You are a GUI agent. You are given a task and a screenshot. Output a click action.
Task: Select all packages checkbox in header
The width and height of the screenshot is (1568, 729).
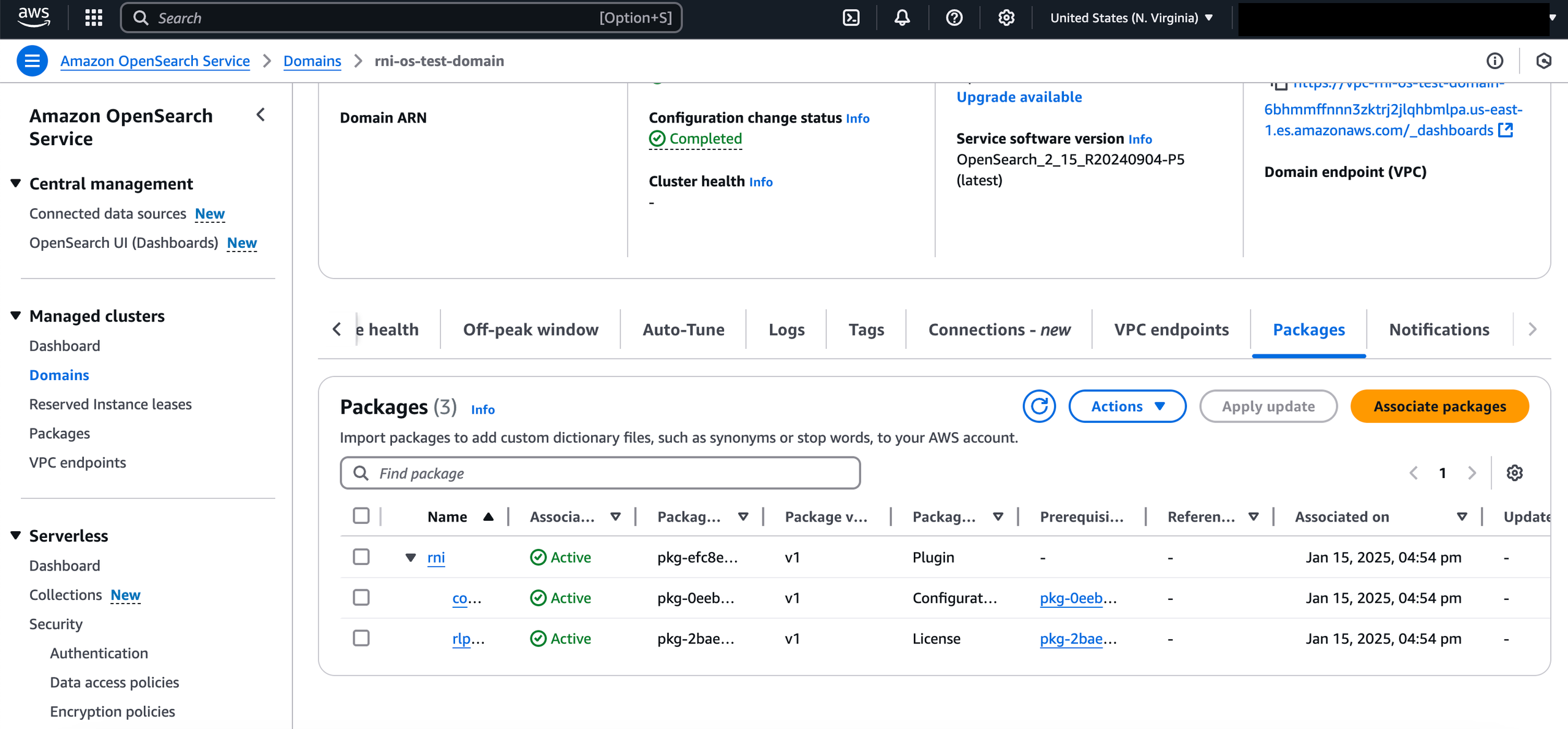(361, 516)
